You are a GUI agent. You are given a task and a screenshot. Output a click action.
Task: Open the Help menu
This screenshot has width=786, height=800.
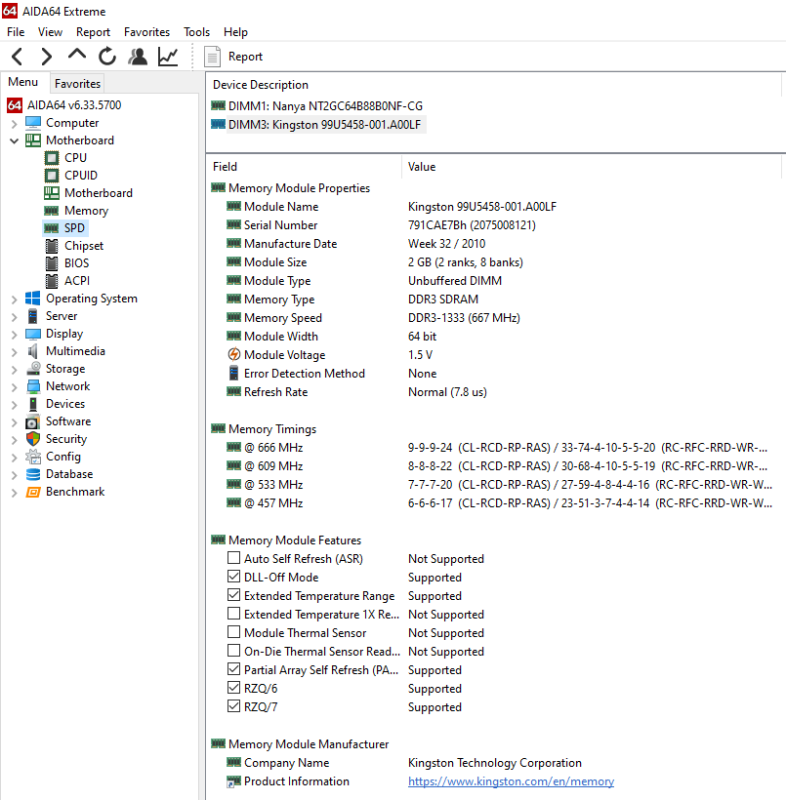[235, 32]
